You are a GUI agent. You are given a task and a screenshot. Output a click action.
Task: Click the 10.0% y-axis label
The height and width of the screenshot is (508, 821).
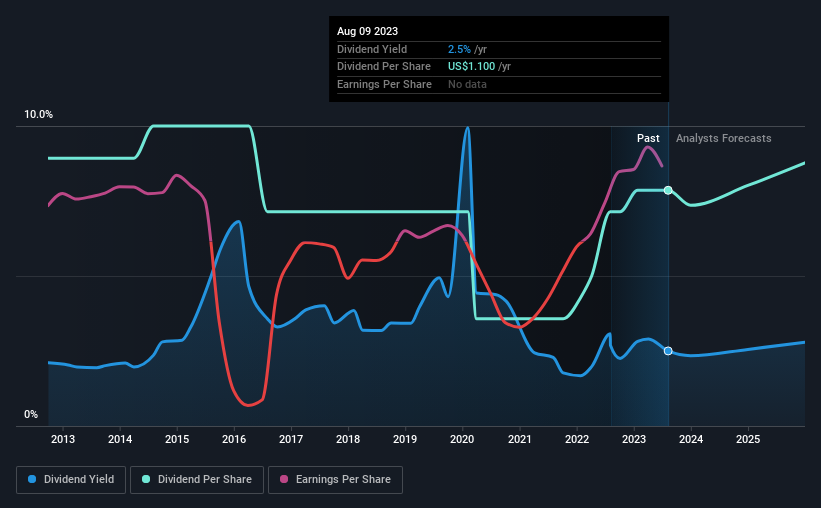pos(38,115)
